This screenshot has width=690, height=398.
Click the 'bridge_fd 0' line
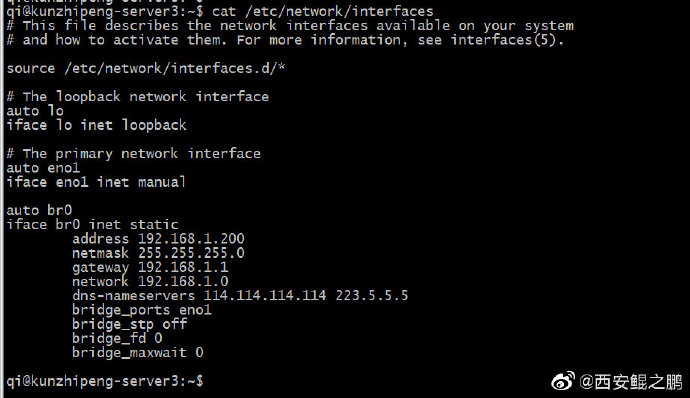117,339
